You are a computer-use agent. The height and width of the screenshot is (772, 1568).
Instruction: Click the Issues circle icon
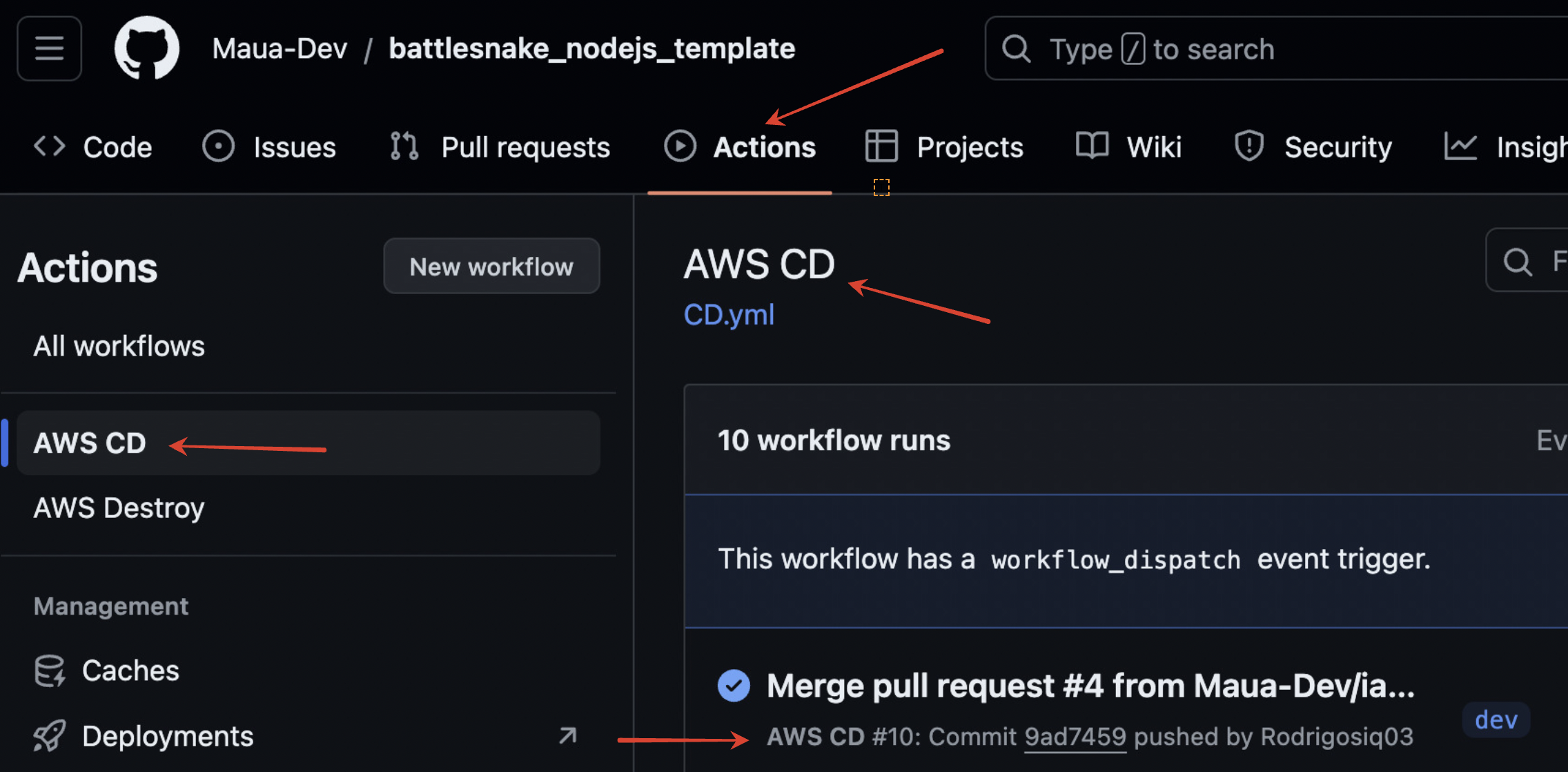coord(218,146)
